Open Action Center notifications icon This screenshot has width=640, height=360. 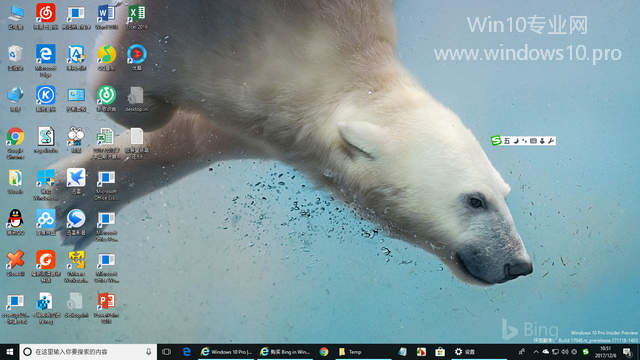coord(628,351)
